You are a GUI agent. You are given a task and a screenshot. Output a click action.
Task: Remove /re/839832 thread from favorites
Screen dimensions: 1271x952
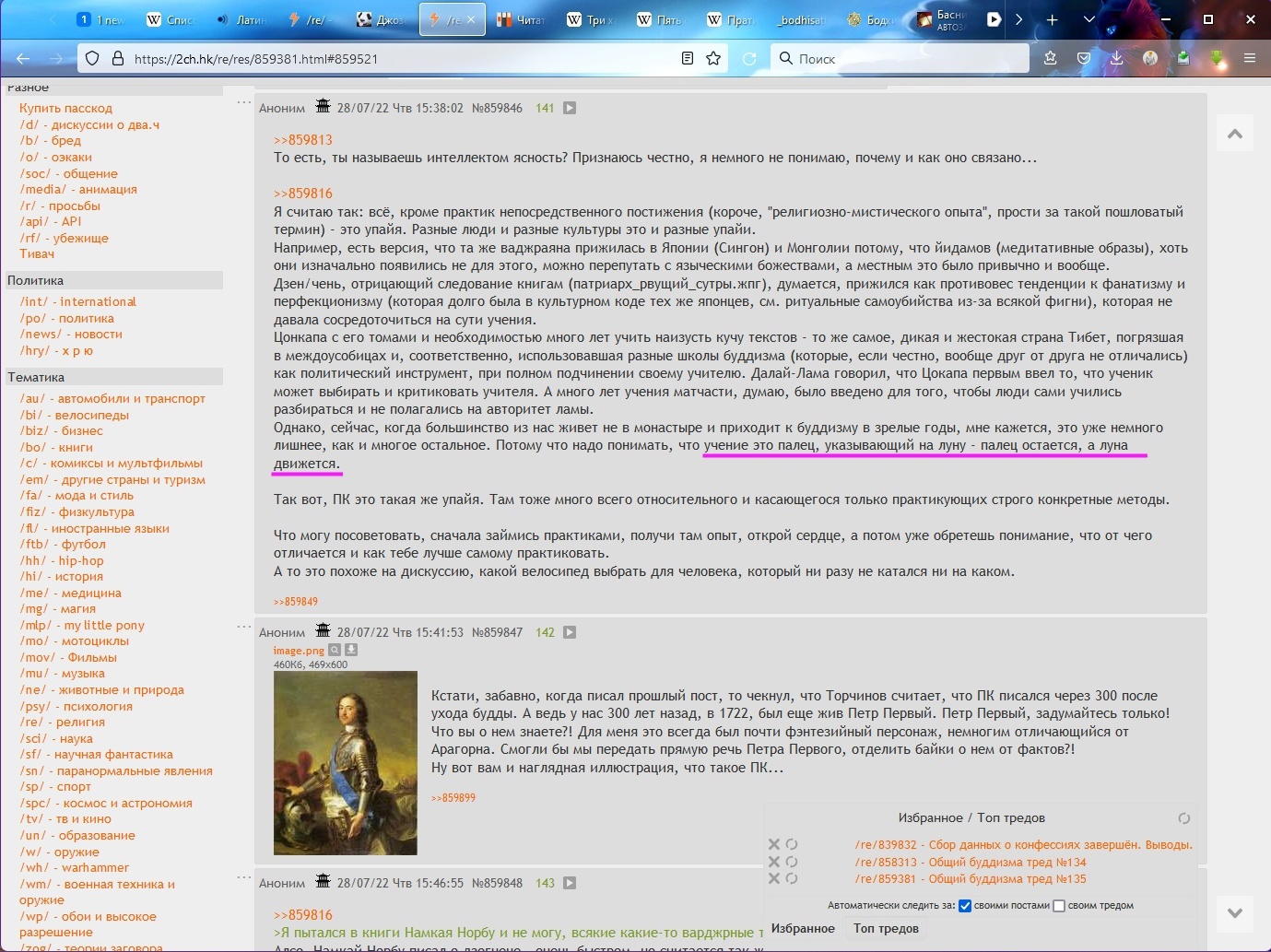pos(774,844)
